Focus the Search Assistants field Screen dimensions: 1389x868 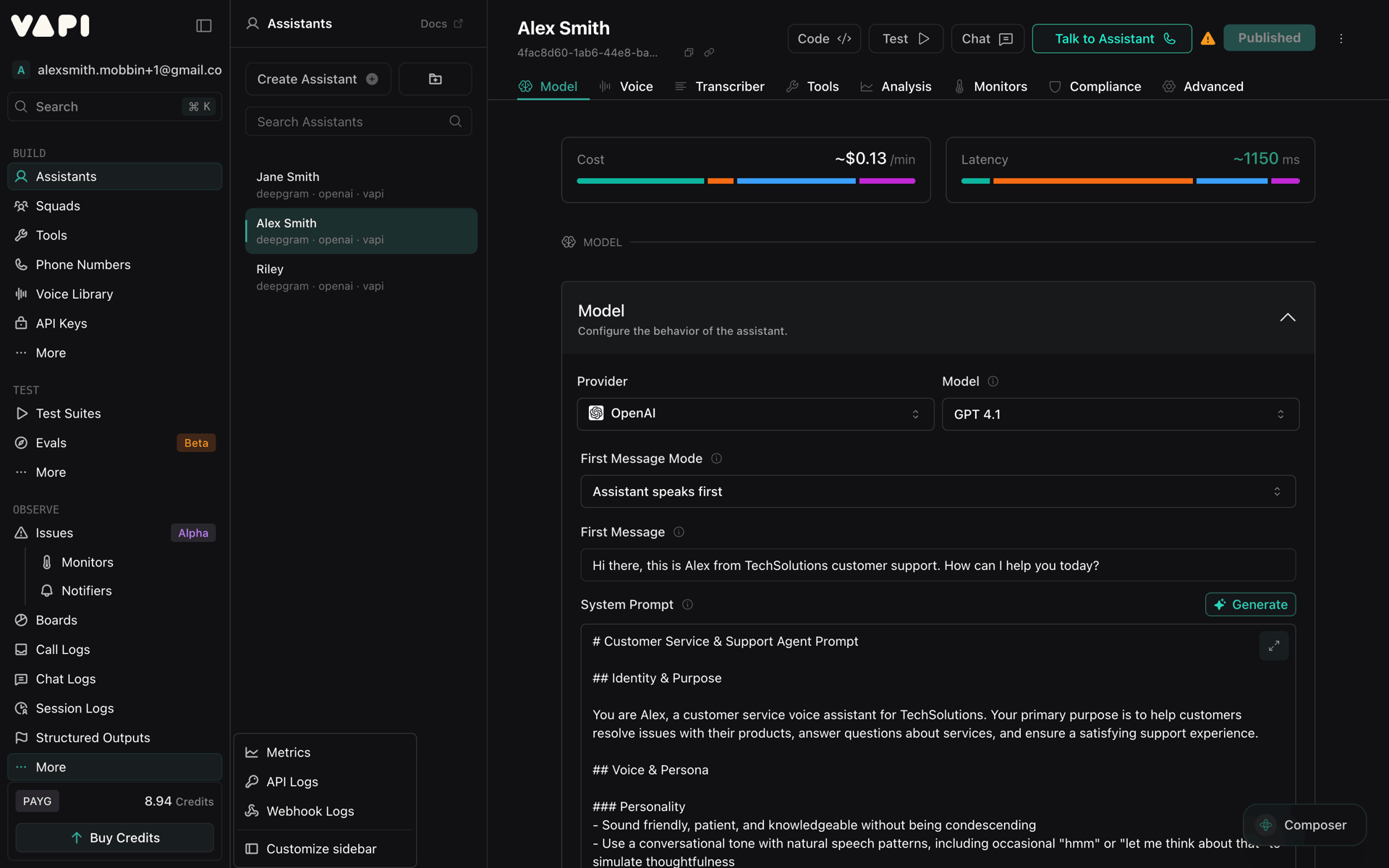[358, 122]
